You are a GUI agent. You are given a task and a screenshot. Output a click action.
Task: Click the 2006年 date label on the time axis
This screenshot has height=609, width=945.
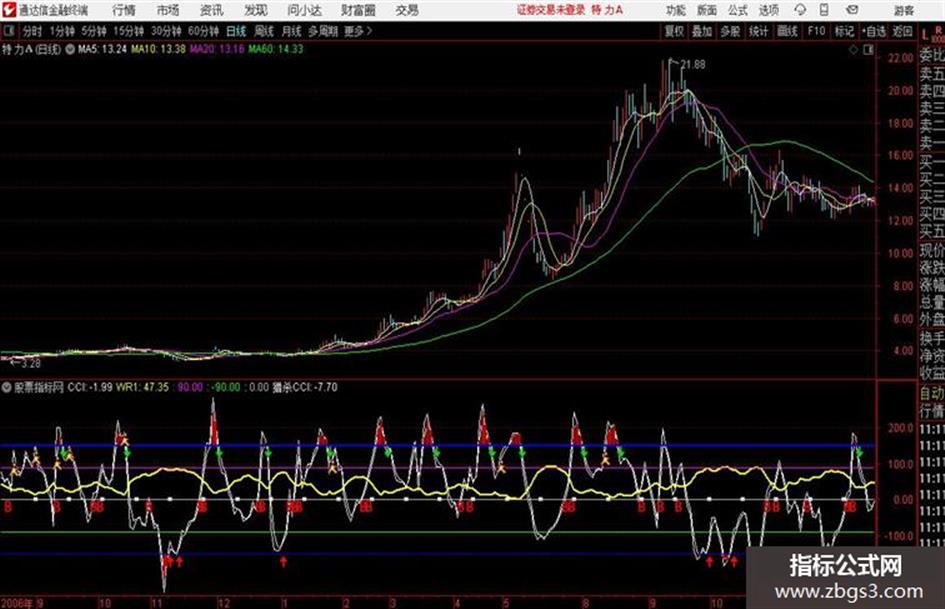click(17, 603)
